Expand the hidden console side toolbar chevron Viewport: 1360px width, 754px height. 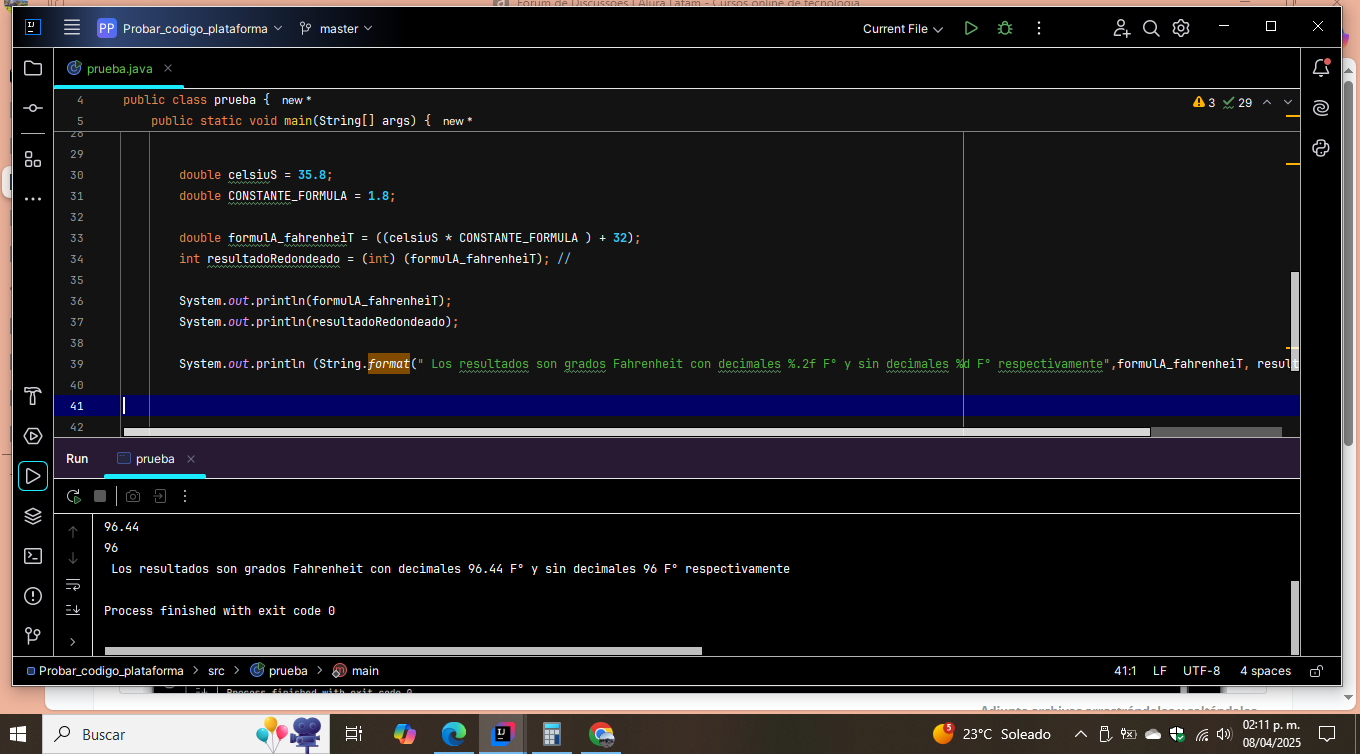point(73,642)
